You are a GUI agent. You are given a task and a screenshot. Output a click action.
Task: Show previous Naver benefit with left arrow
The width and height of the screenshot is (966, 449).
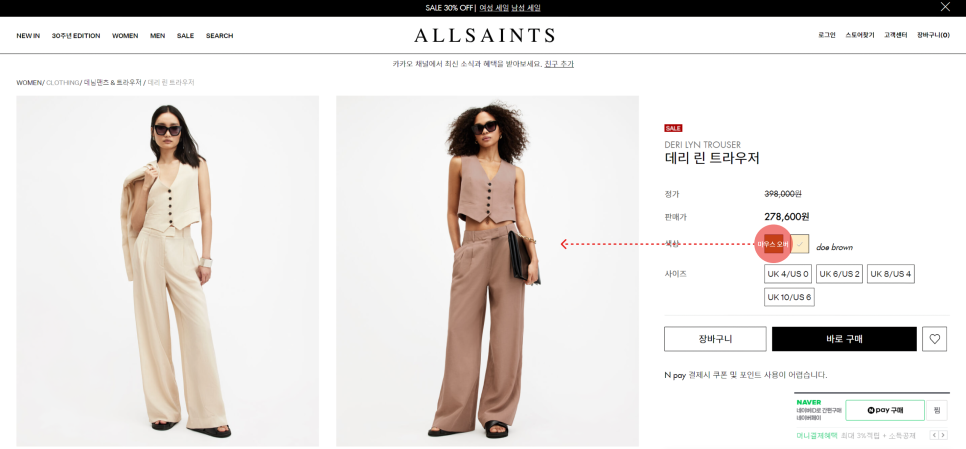[934, 435]
